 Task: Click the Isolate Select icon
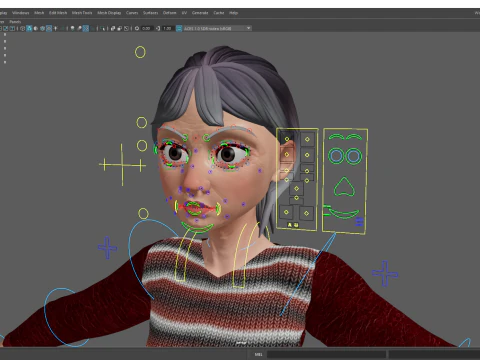tap(102, 28)
